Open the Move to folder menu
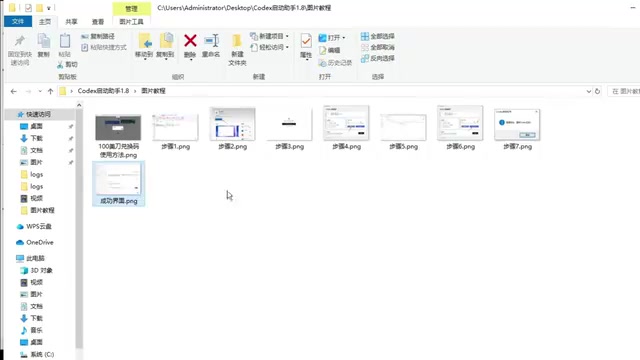 [x=144, y=47]
